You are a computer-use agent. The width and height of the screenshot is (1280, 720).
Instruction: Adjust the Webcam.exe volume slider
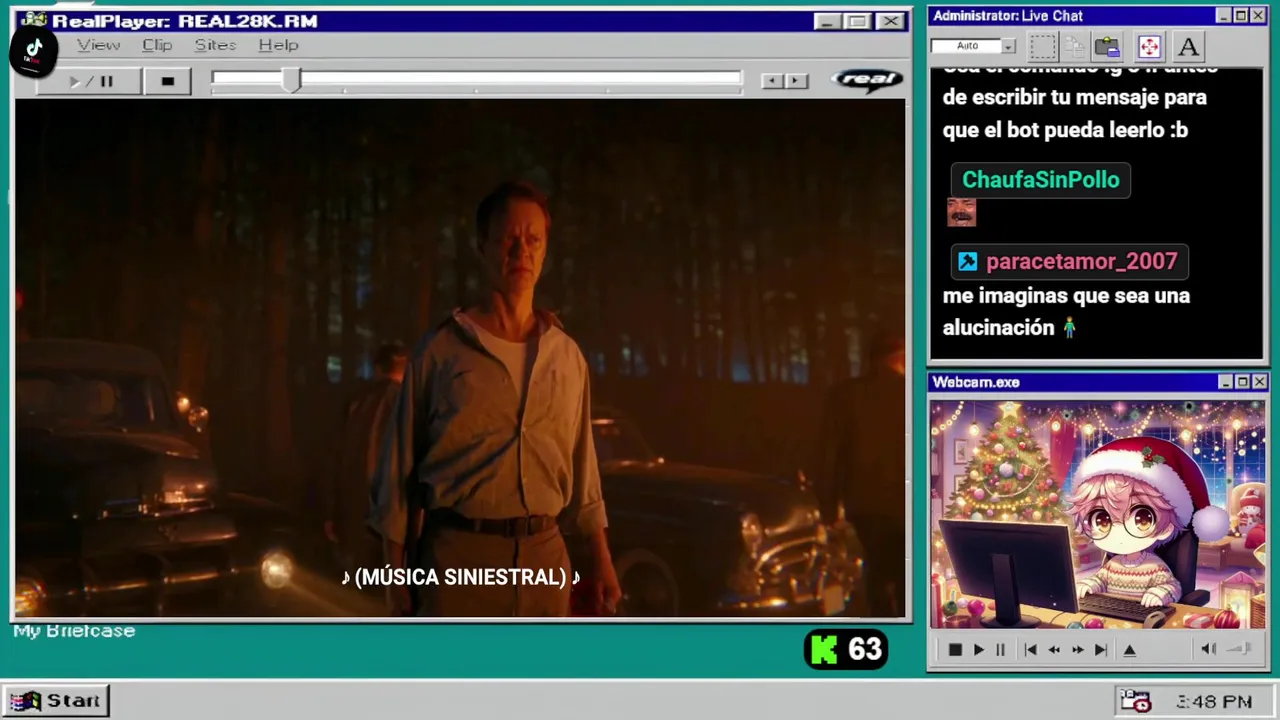pos(1240,649)
